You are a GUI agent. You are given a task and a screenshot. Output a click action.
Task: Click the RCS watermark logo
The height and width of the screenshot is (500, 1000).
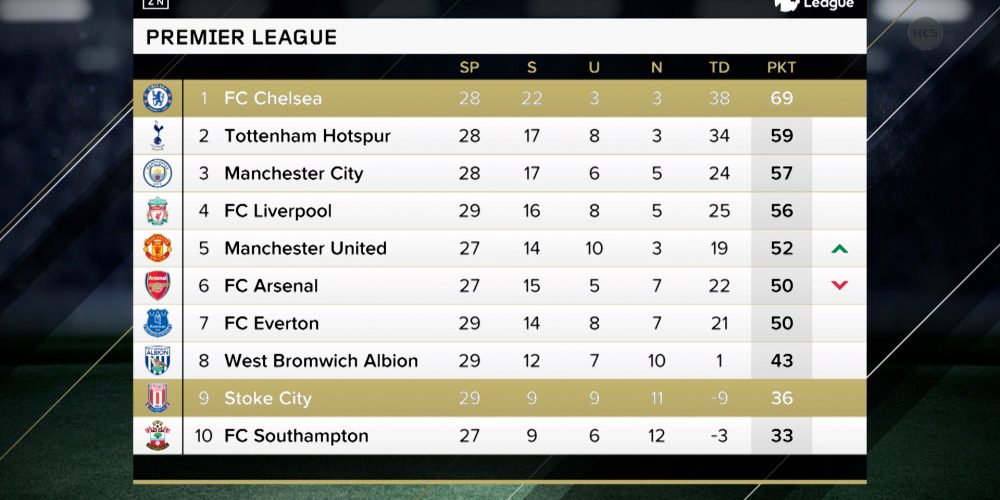pyautogui.click(x=925, y=33)
